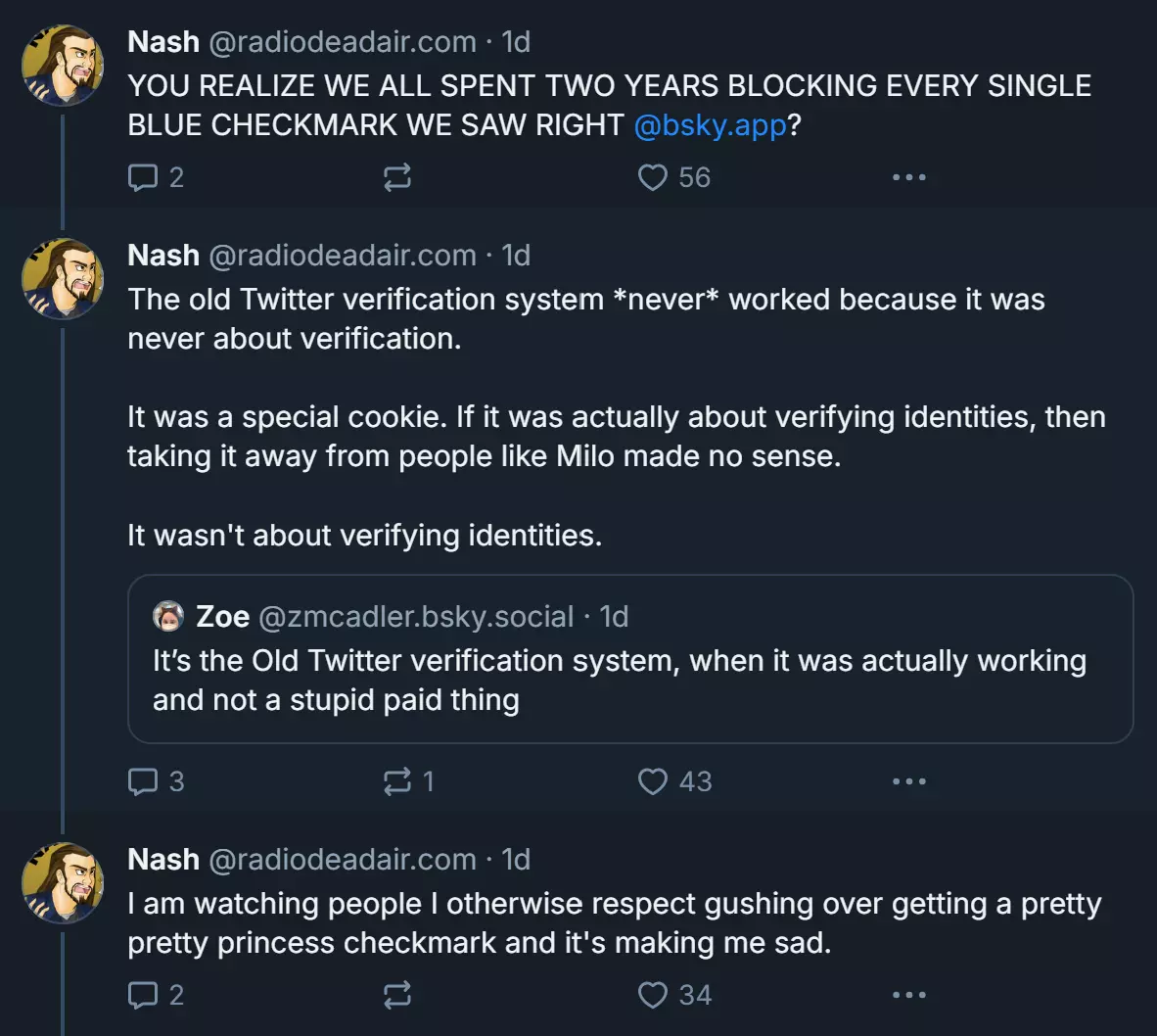Open more options on first post
The height and width of the screenshot is (1036, 1157).
(x=909, y=177)
